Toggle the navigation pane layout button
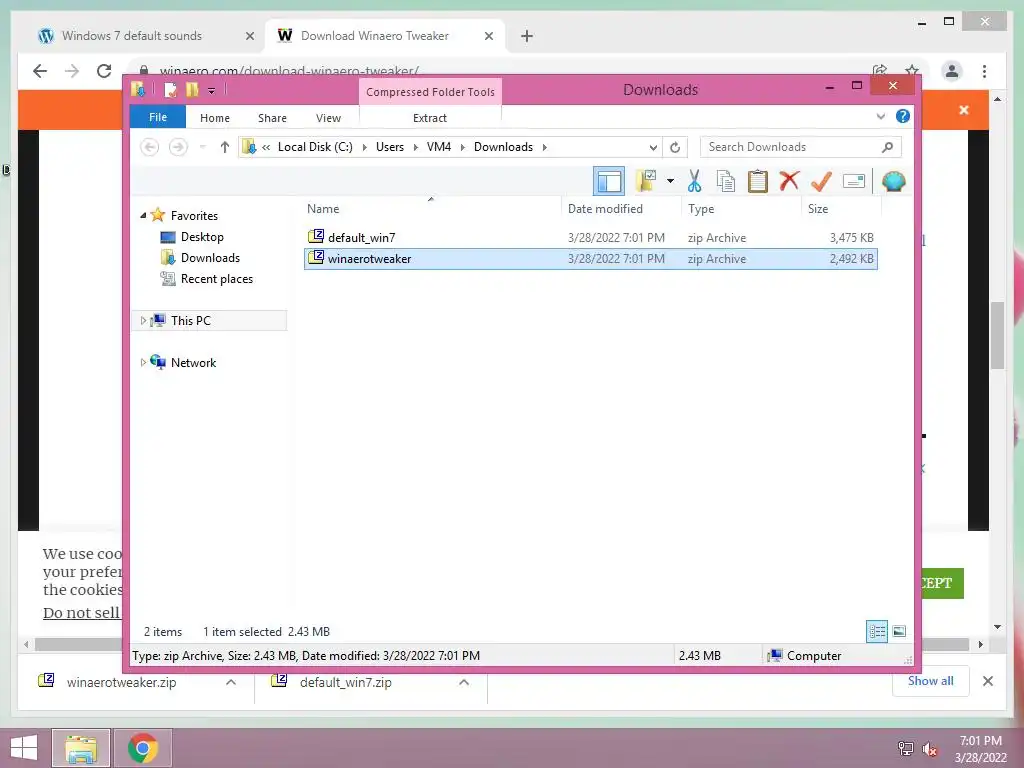The width and height of the screenshot is (1024, 768). (x=609, y=181)
